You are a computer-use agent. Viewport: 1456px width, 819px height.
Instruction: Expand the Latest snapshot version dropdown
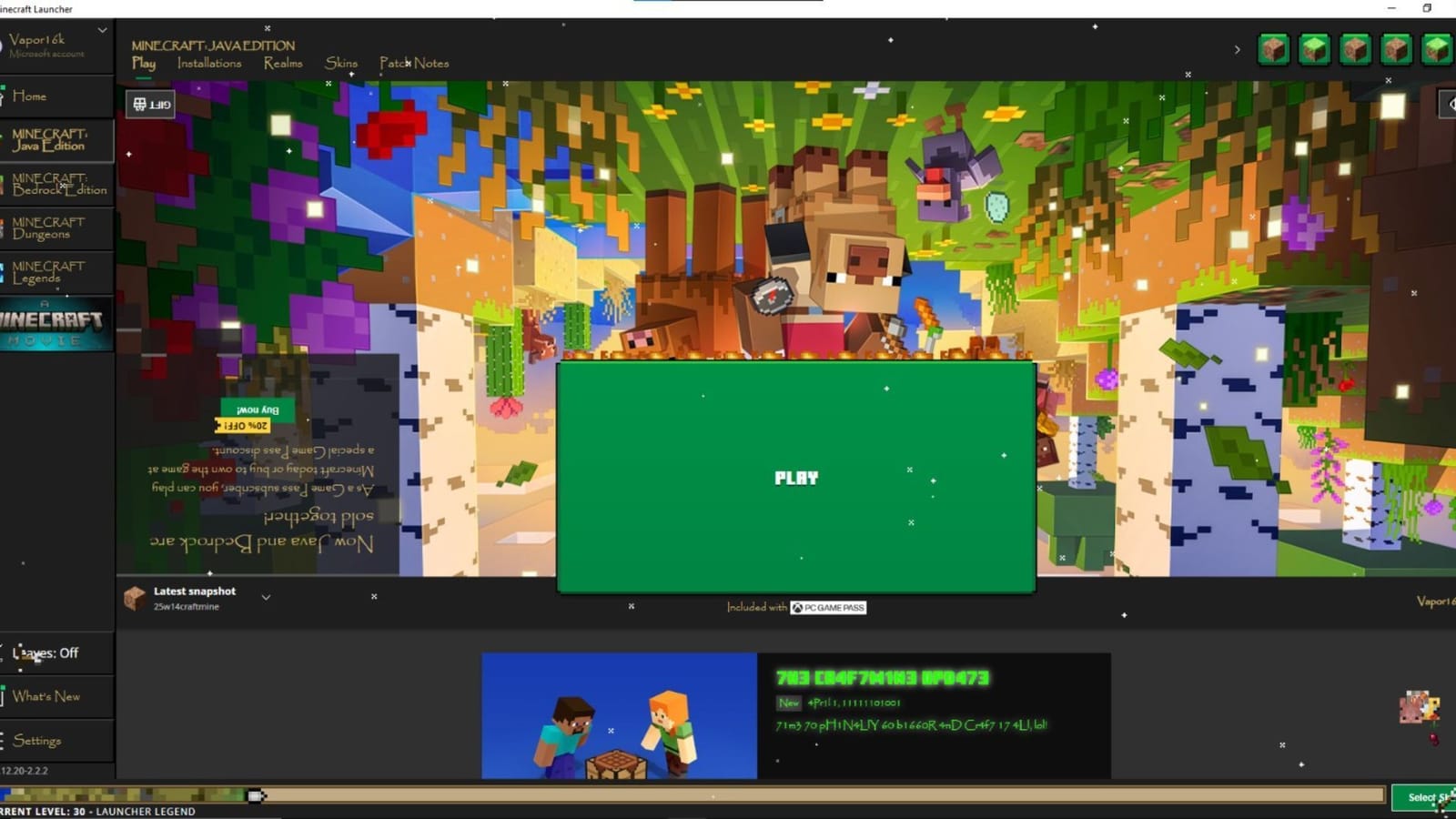tap(266, 597)
